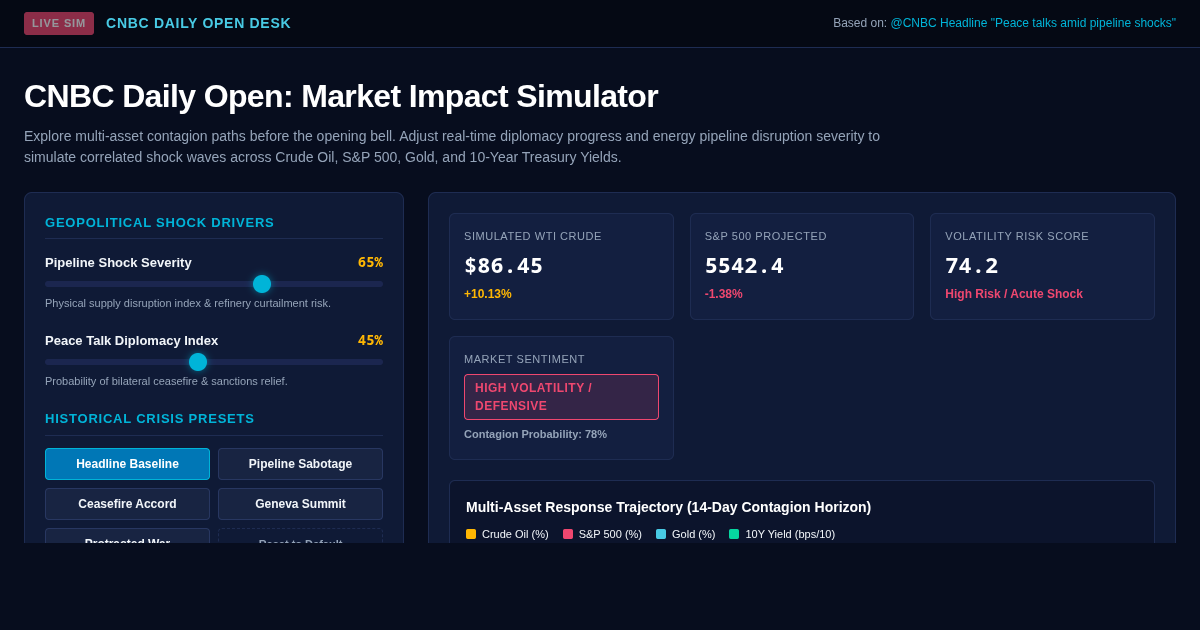The width and height of the screenshot is (1200, 630).
Task: Click the 45% diplomacy index value
Action: 370,340
